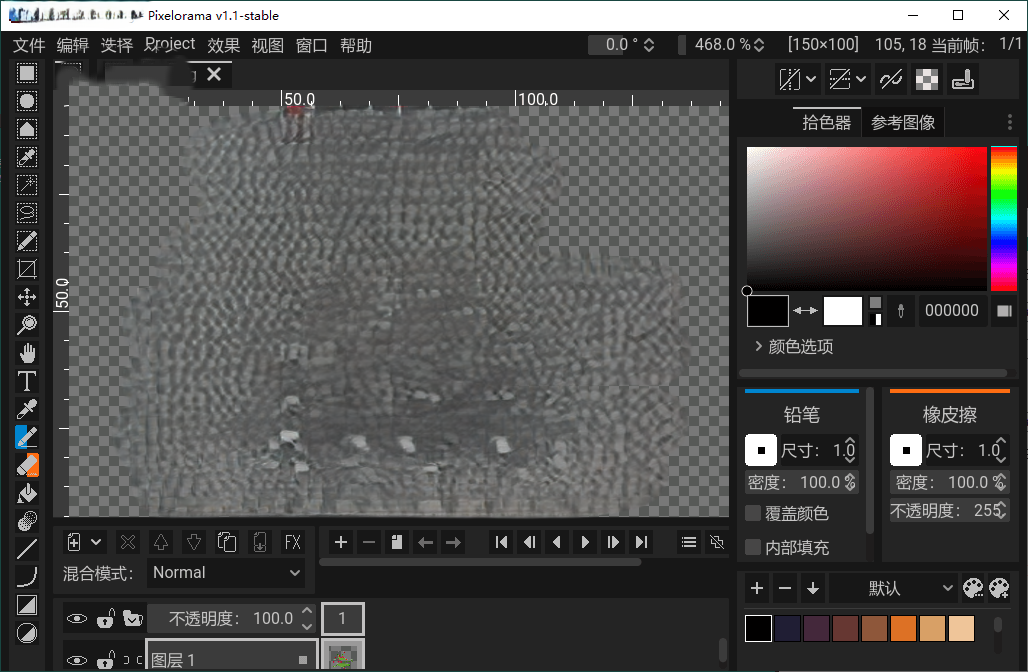Select the Lasso selection tool

tap(27, 213)
